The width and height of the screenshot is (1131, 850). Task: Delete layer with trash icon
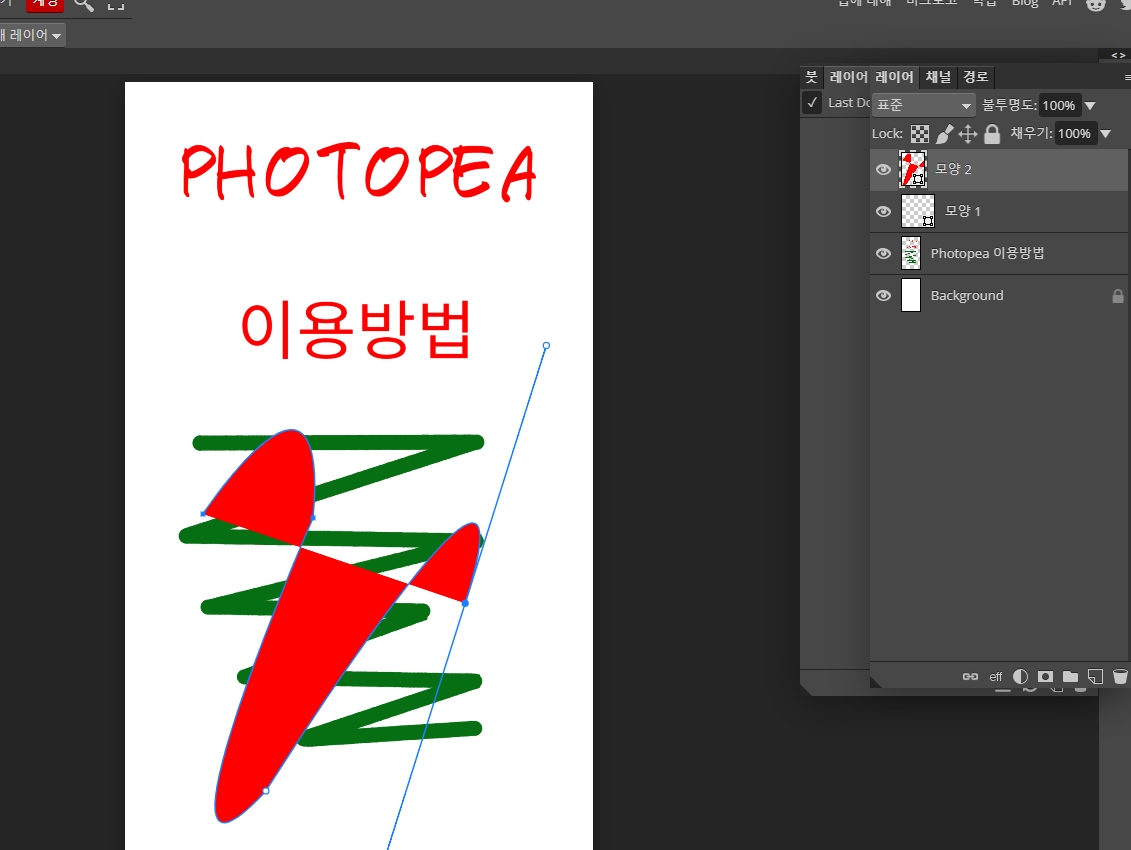click(x=1119, y=676)
